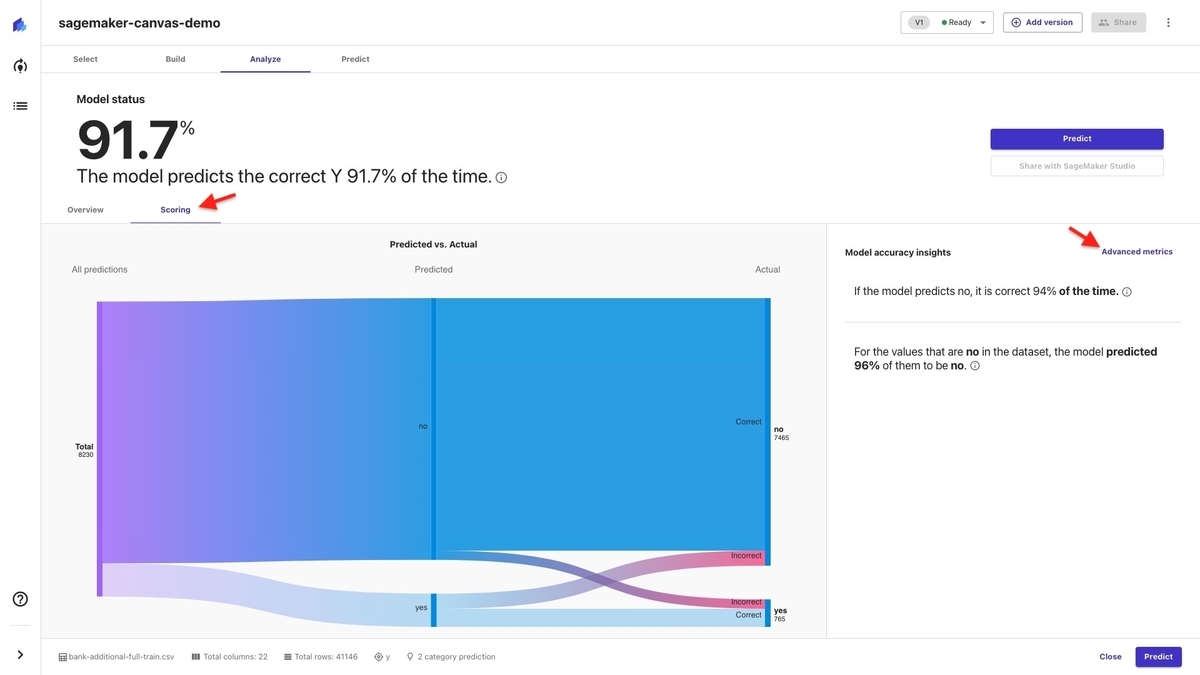Click info icon after 'predicted 96%' insight

(x=975, y=366)
